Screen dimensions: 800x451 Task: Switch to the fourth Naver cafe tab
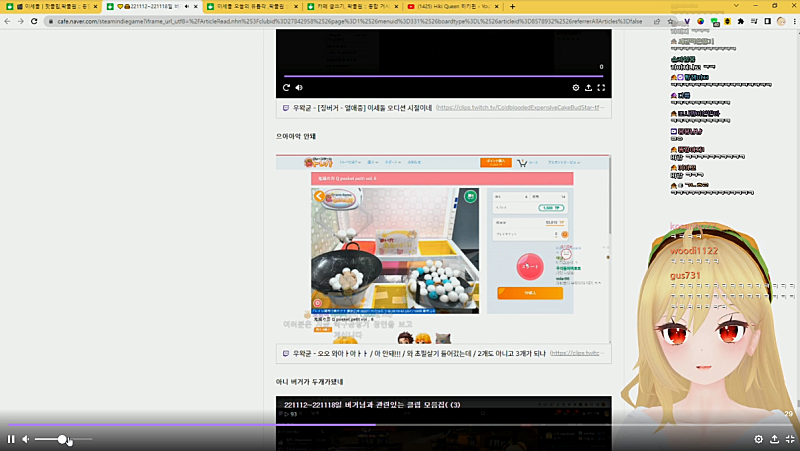point(352,7)
